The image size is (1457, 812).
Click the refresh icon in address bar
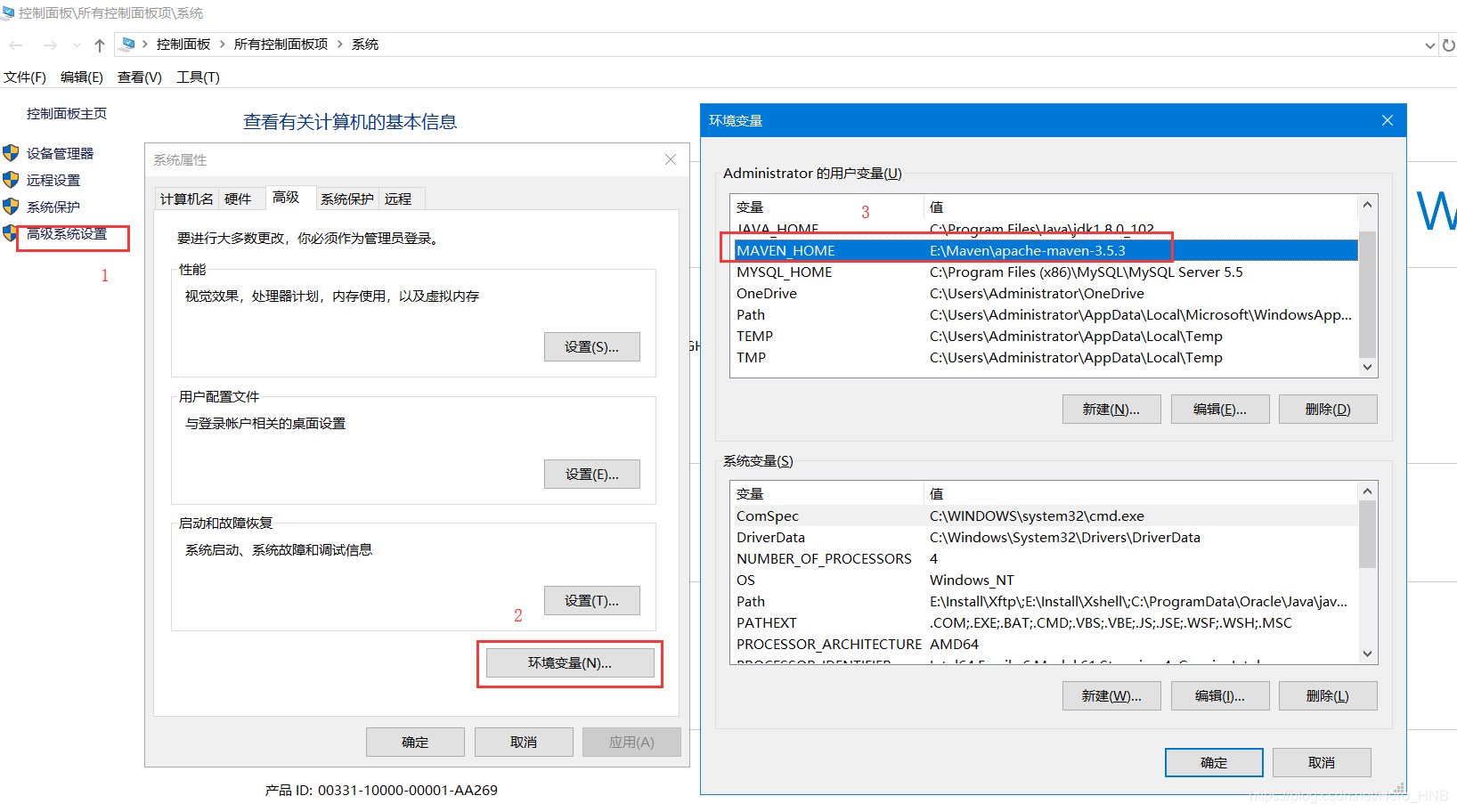pos(1449,45)
